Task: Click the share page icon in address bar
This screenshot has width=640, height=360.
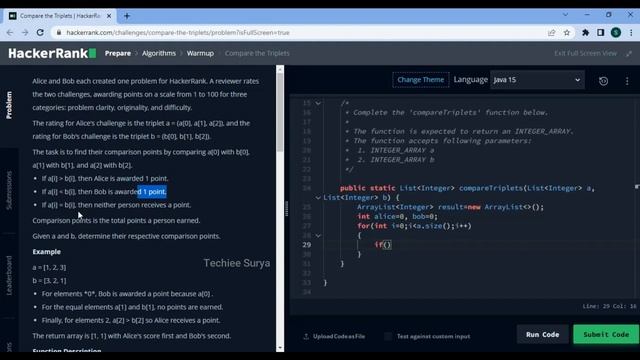Action: pos(551,33)
